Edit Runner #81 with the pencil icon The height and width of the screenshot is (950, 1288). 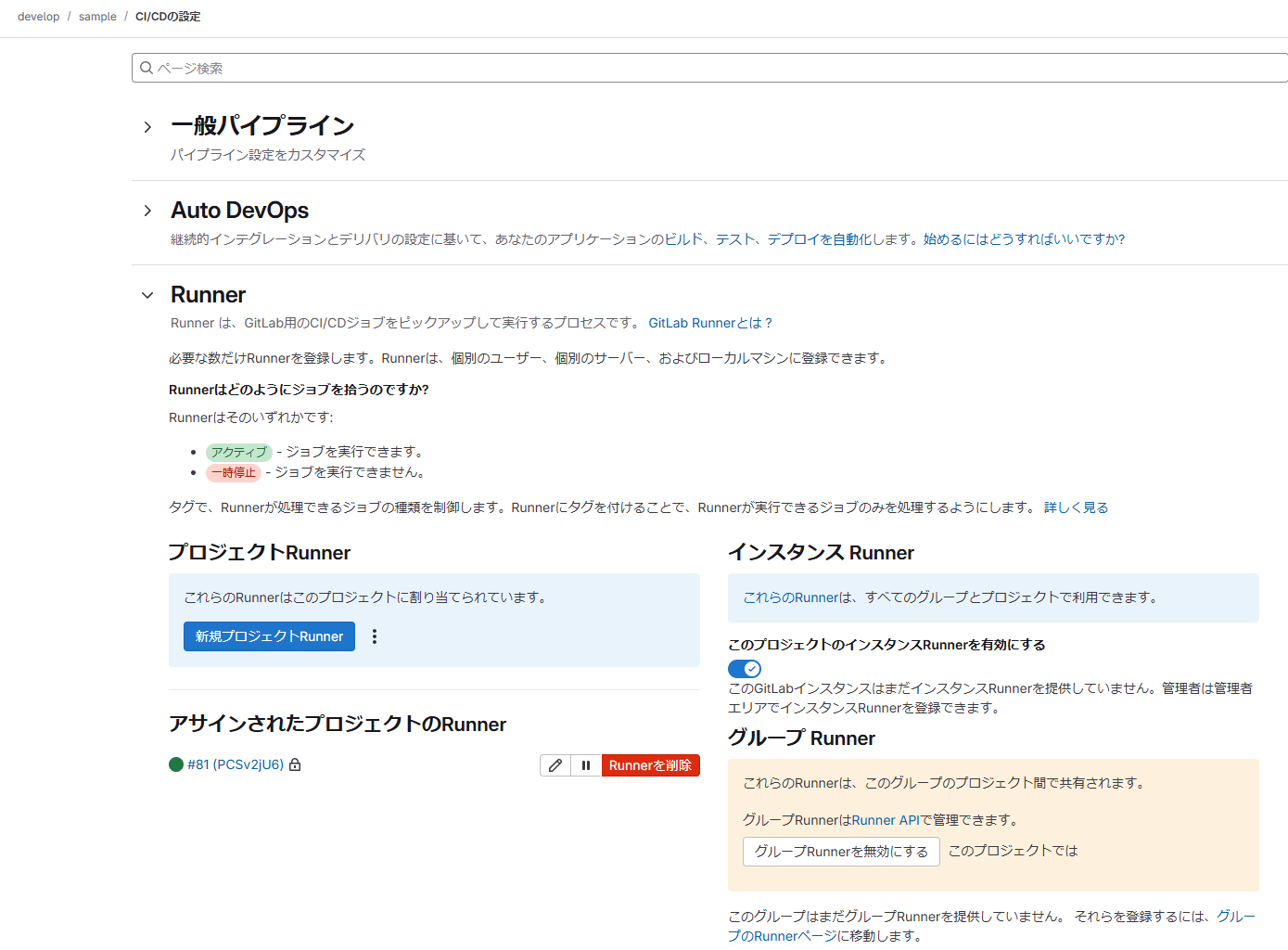pos(555,765)
